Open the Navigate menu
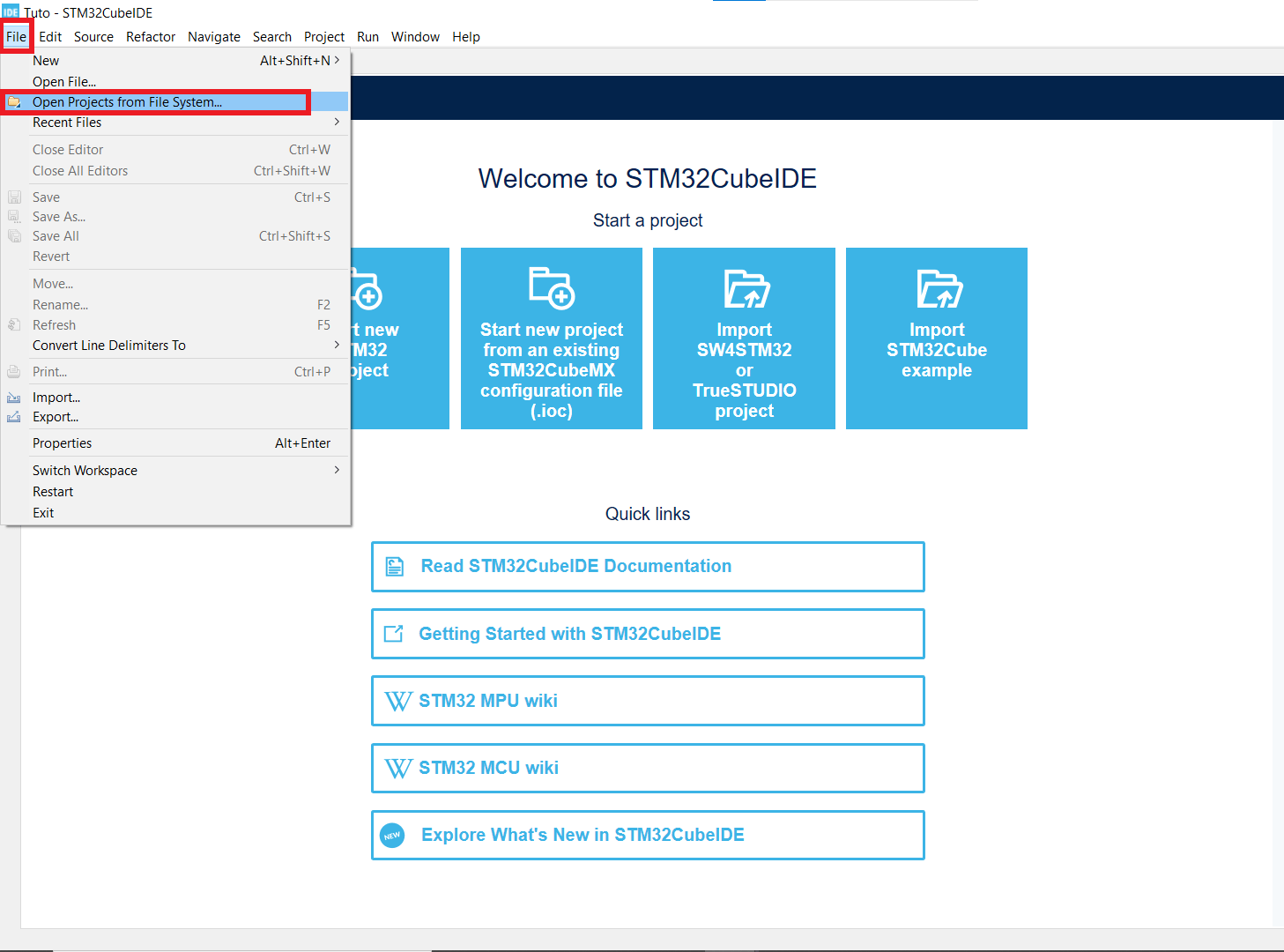The width and height of the screenshot is (1284, 952). point(214,37)
